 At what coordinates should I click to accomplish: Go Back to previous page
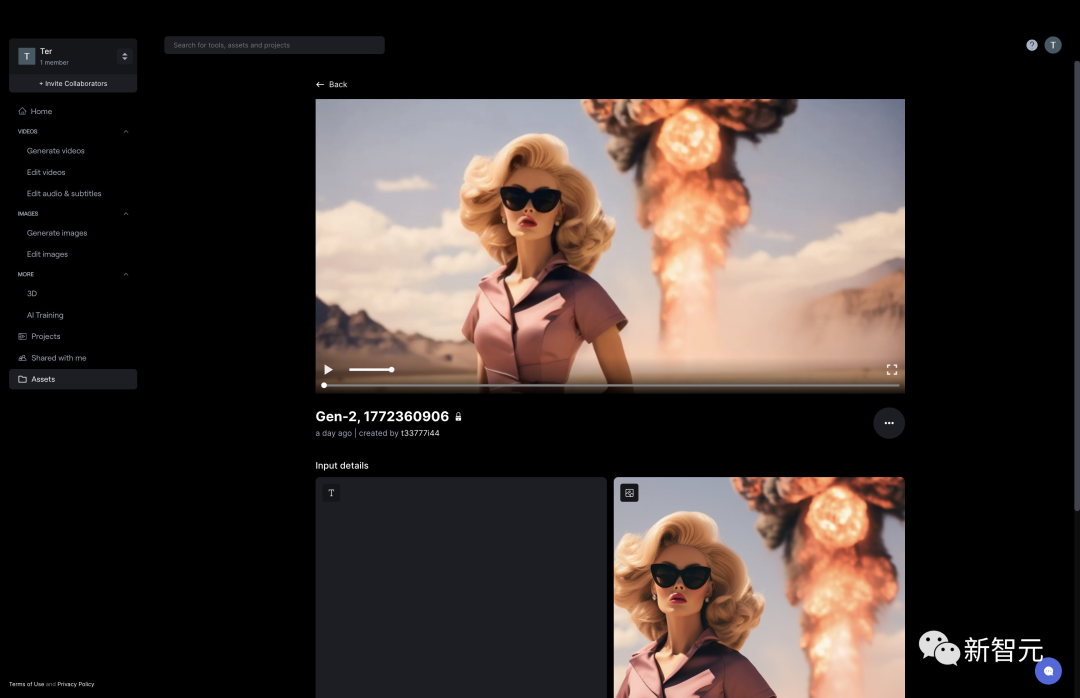[331, 84]
